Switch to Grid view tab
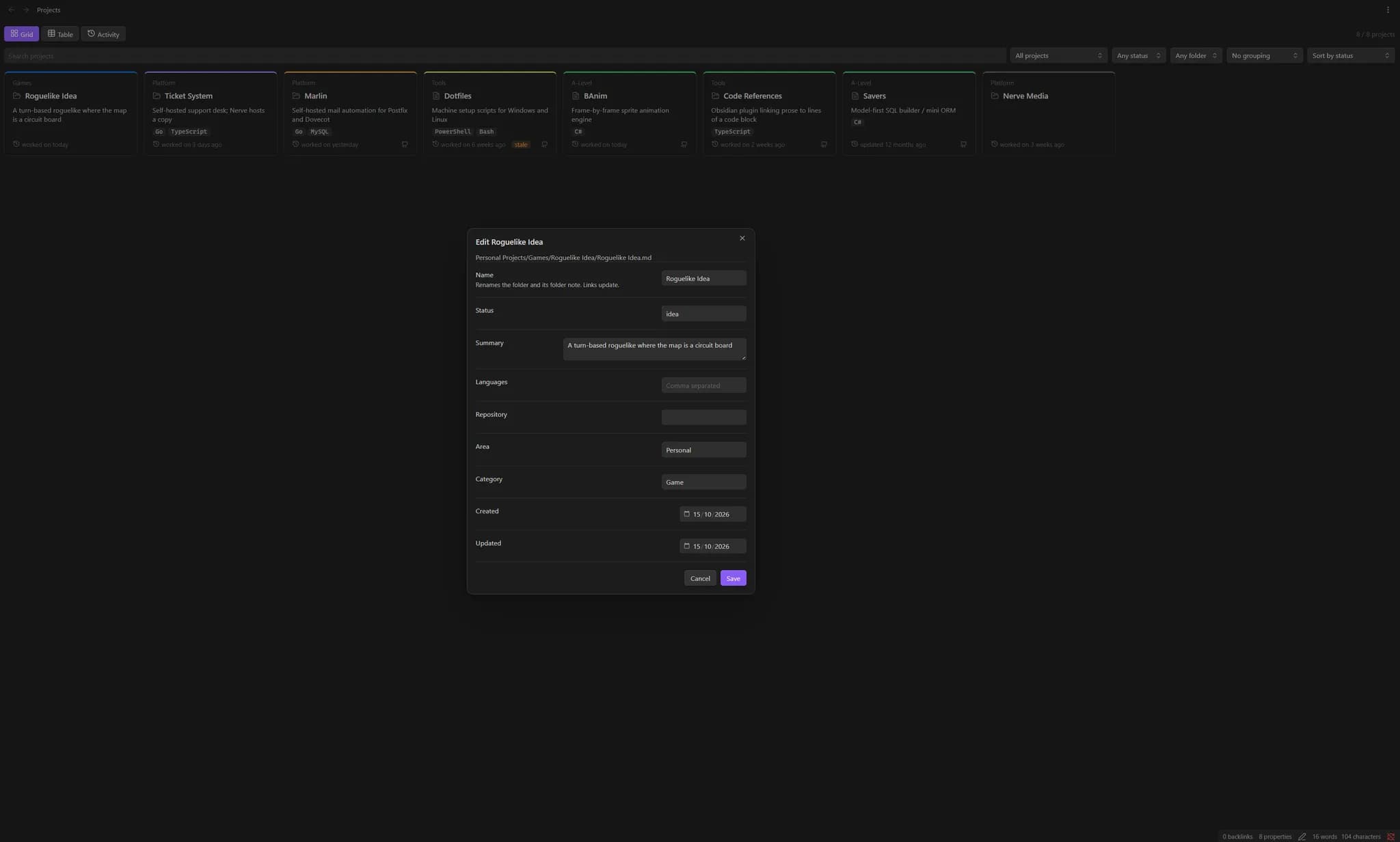The width and height of the screenshot is (1400, 842). 21,34
